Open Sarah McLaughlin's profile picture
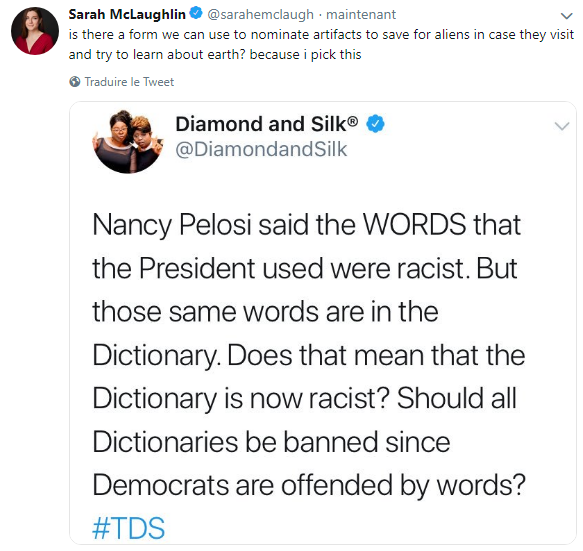 pyautogui.click(x=35, y=31)
